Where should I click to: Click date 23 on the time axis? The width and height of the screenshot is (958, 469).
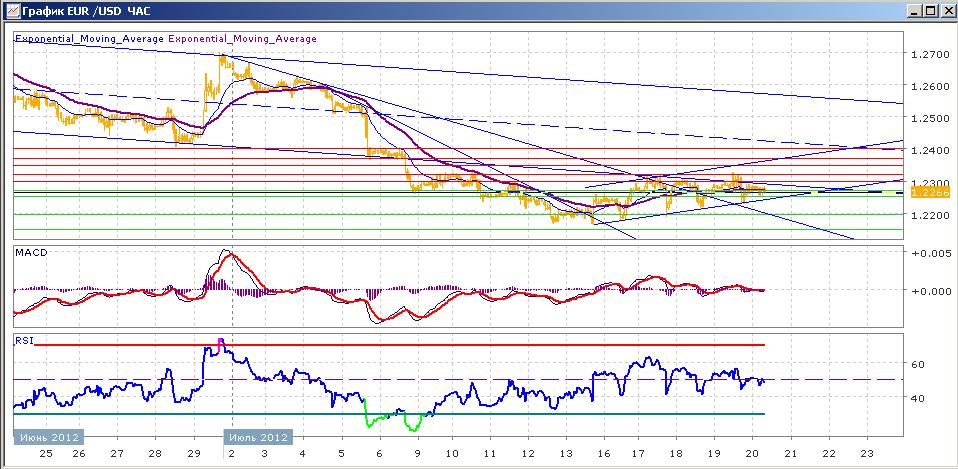coord(866,454)
